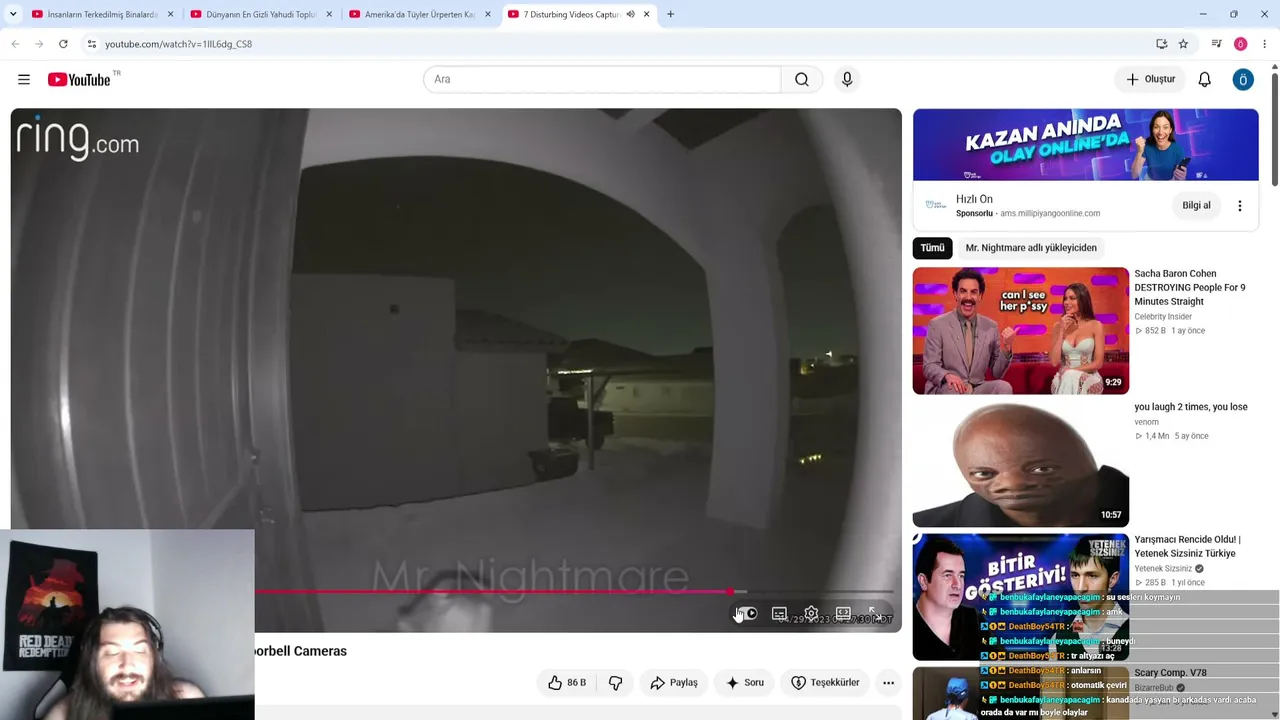This screenshot has width=1280, height=720.
Task: Click the 'Oluştur' create button
Action: (x=1150, y=79)
